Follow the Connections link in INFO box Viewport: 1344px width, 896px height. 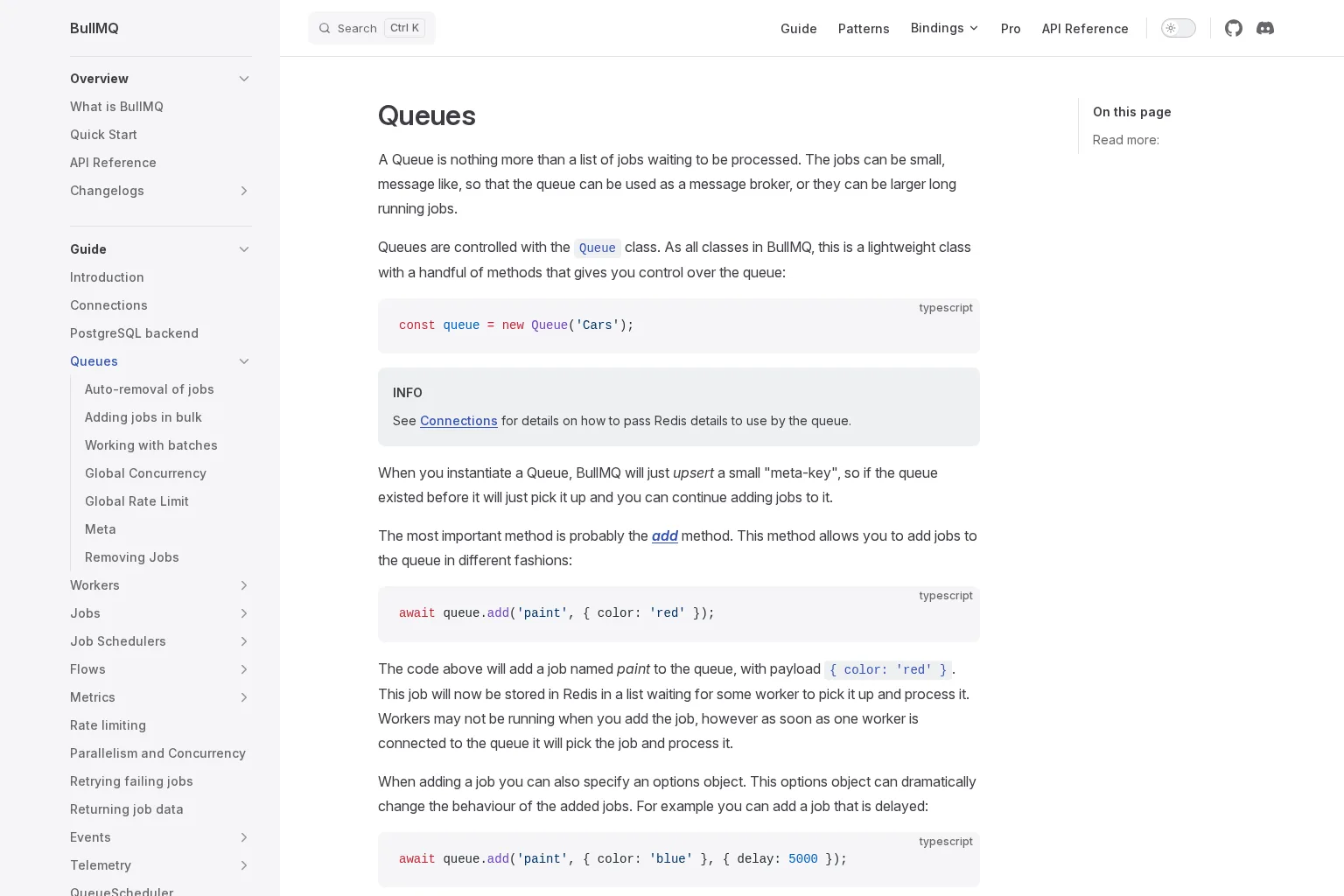pos(458,421)
